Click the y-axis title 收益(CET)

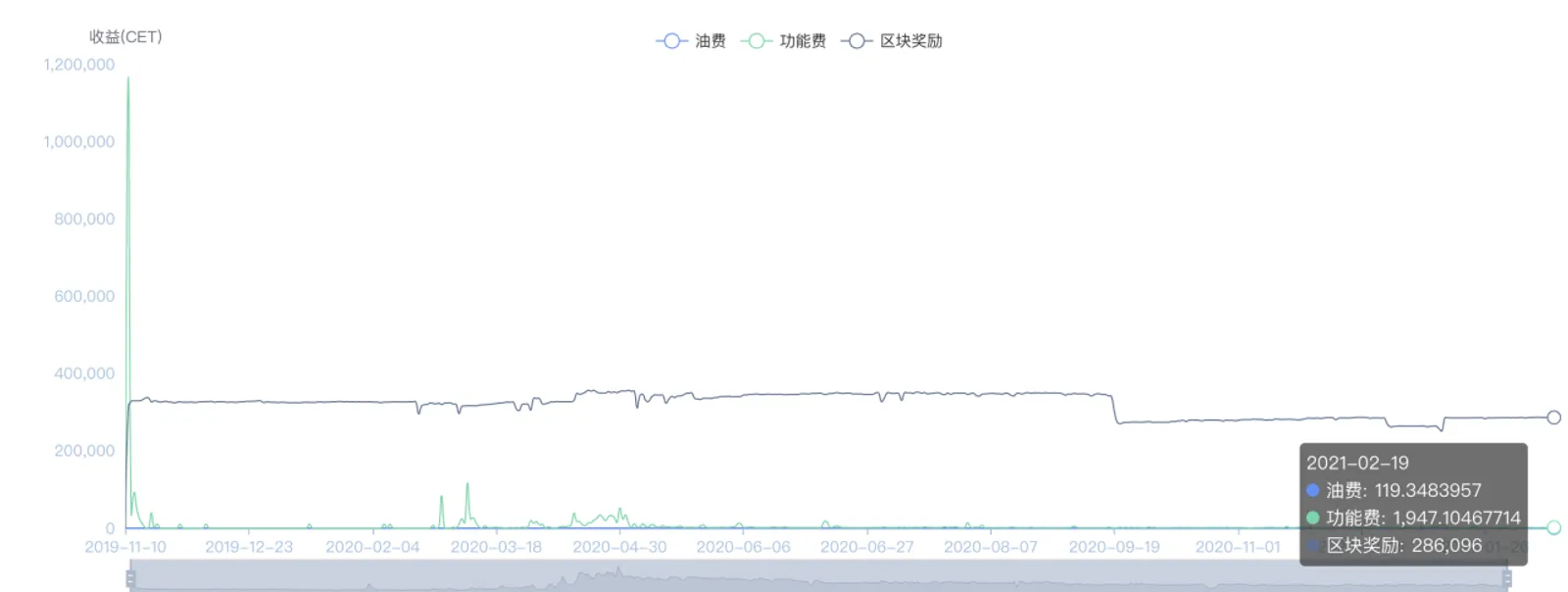tap(125, 37)
